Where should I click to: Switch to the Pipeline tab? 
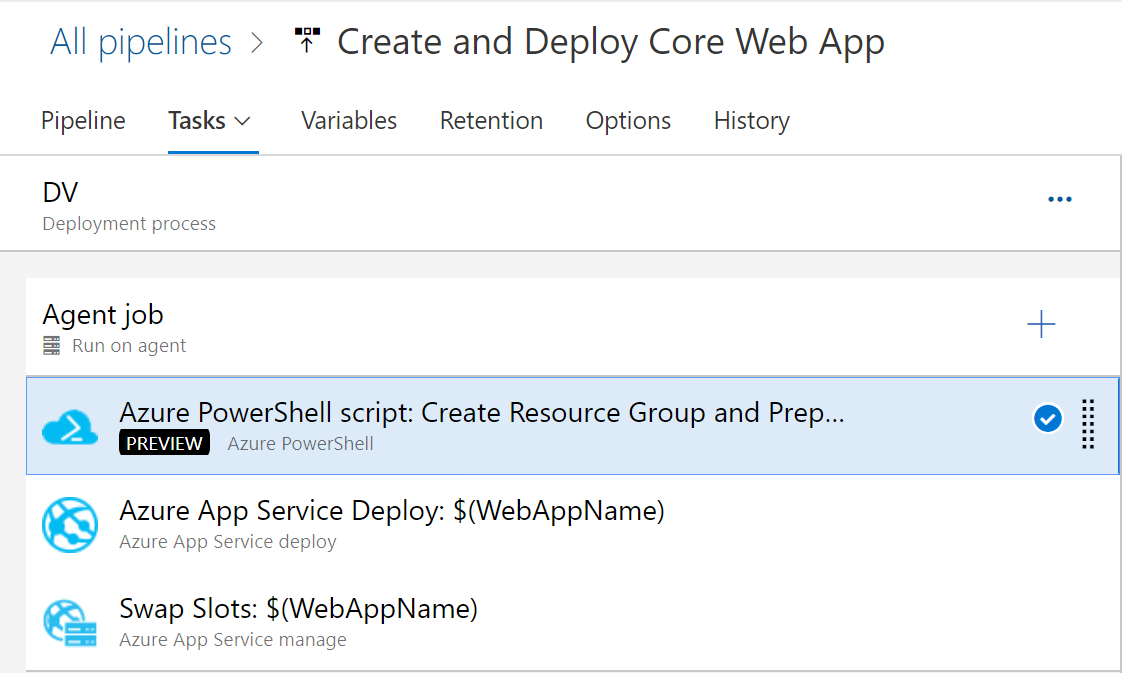(83, 120)
